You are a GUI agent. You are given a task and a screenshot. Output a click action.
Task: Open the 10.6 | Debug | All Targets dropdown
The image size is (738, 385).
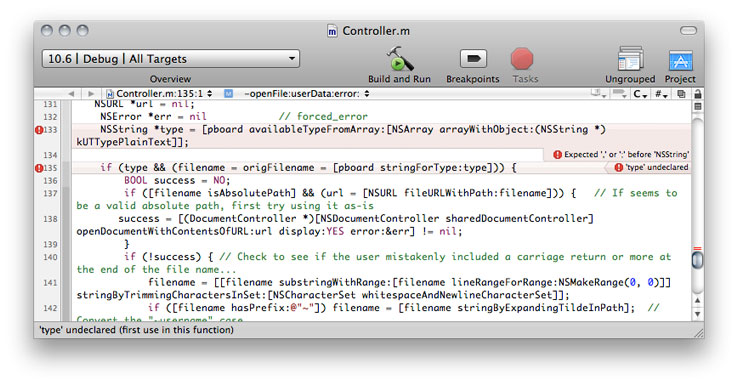[170, 59]
